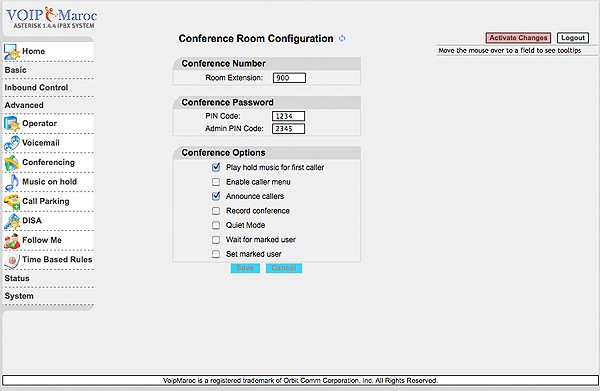Viewport: 600px width, 391px height.
Task: Open Time Based Rules label
Action: pos(57,259)
